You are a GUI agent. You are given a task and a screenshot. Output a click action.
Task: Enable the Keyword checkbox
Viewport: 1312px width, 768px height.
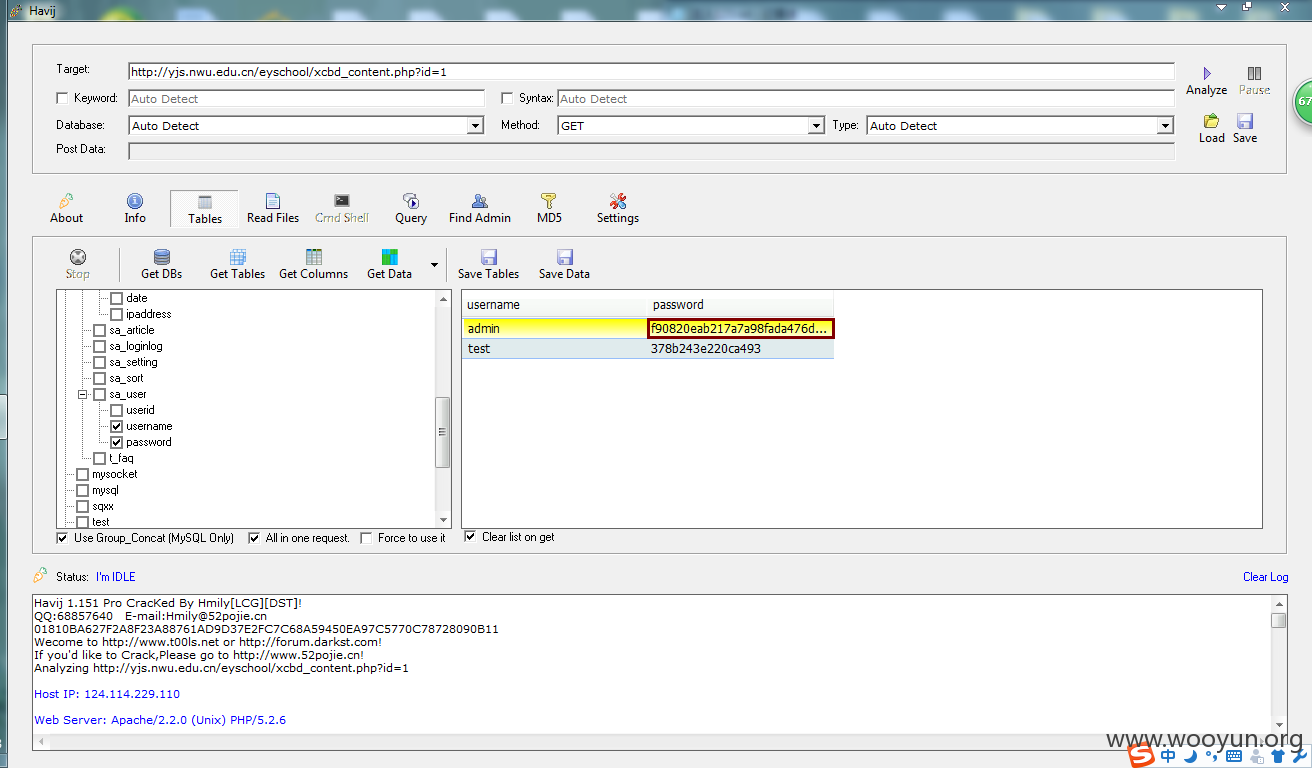pyautogui.click(x=63, y=98)
